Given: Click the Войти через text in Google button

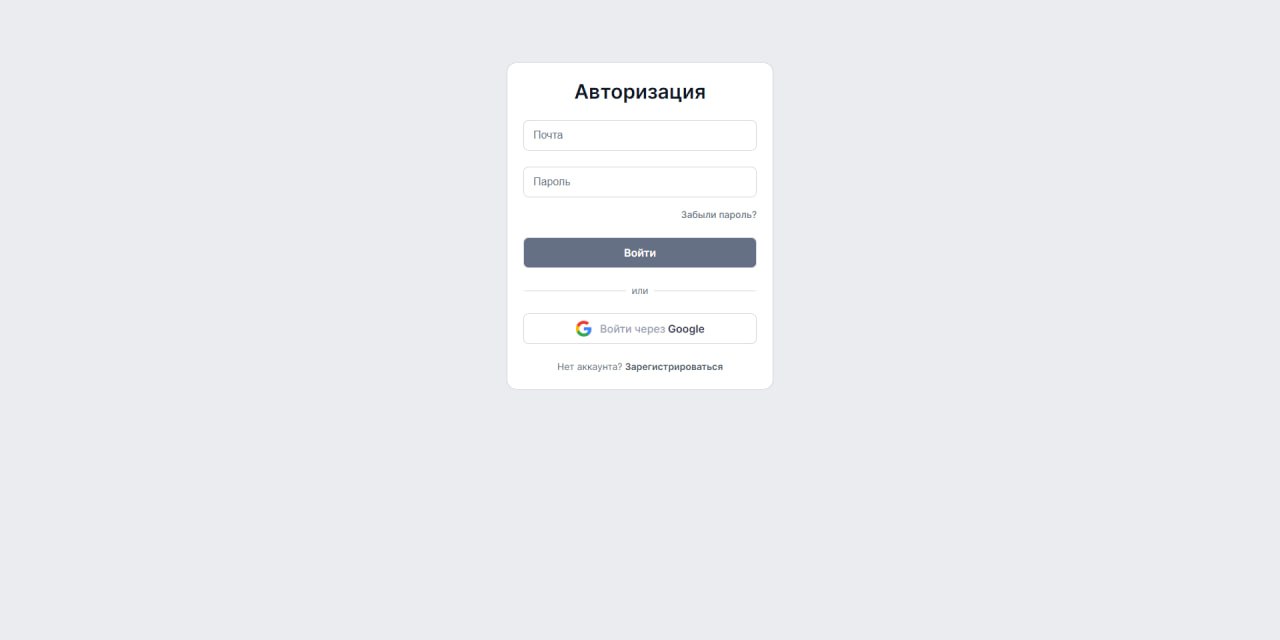Looking at the screenshot, I should pos(632,329).
